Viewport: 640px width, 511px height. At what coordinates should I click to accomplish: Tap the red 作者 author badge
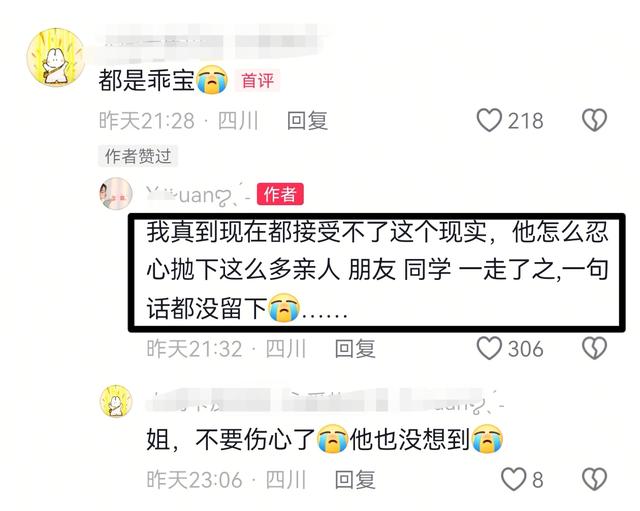click(280, 194)
